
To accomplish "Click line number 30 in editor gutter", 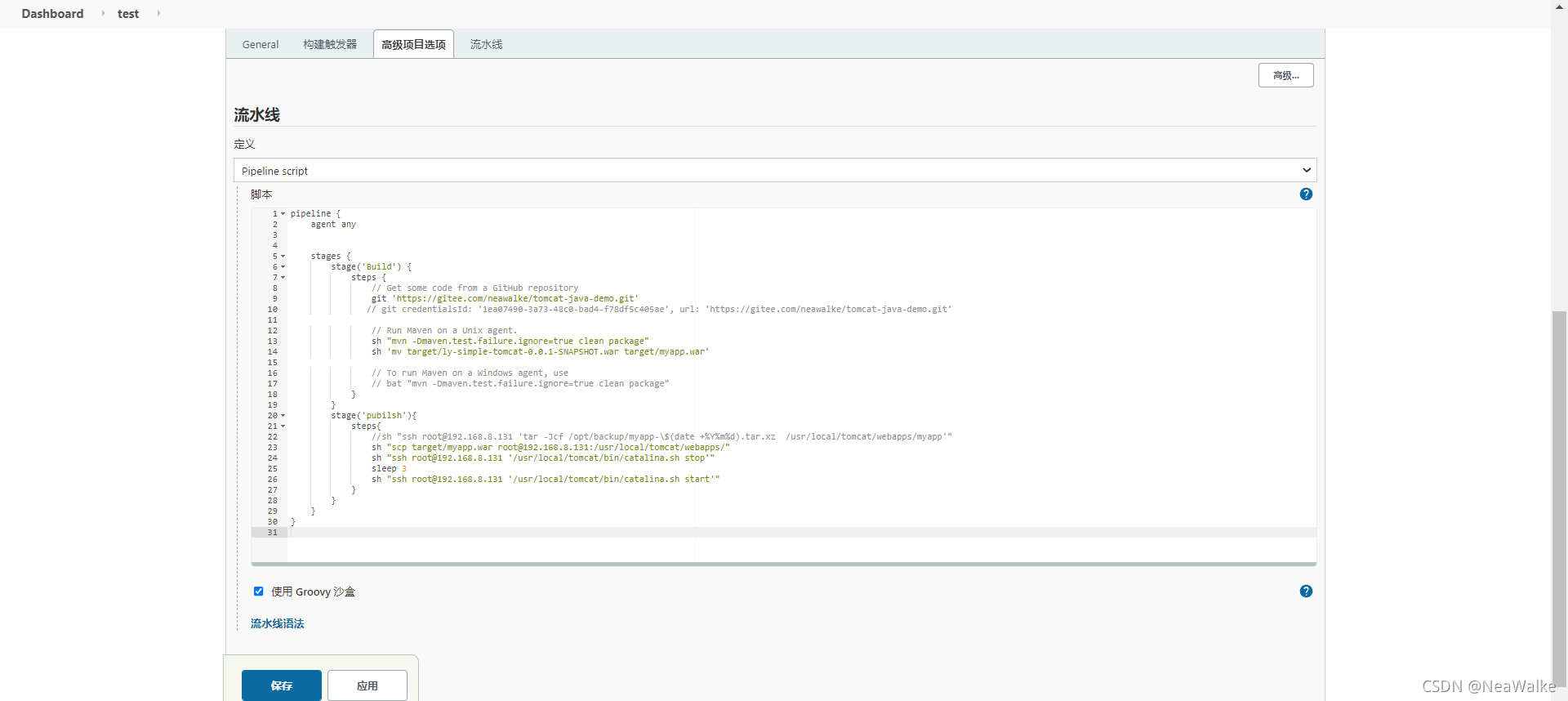I will pyautogui.click(x=273, y=522).
